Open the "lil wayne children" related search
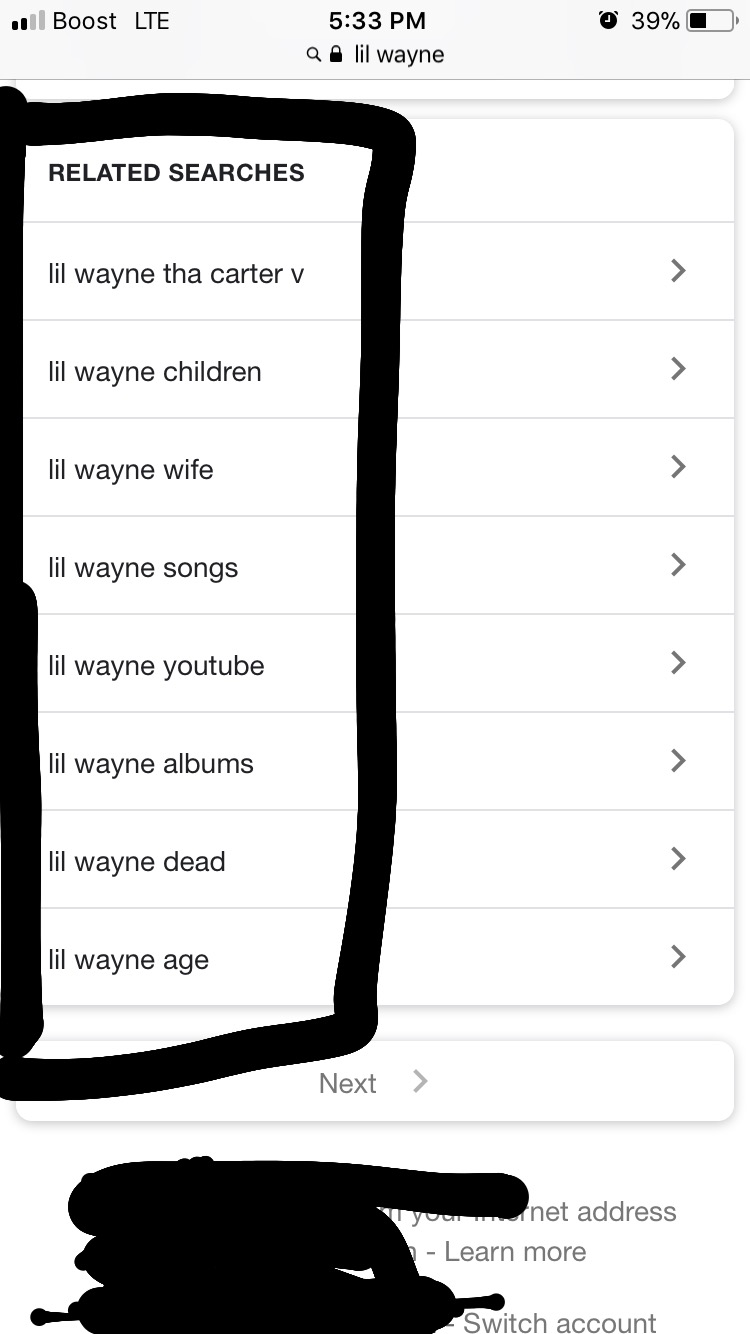Viewport: 750px width, 1334px height. click(155, 372)
